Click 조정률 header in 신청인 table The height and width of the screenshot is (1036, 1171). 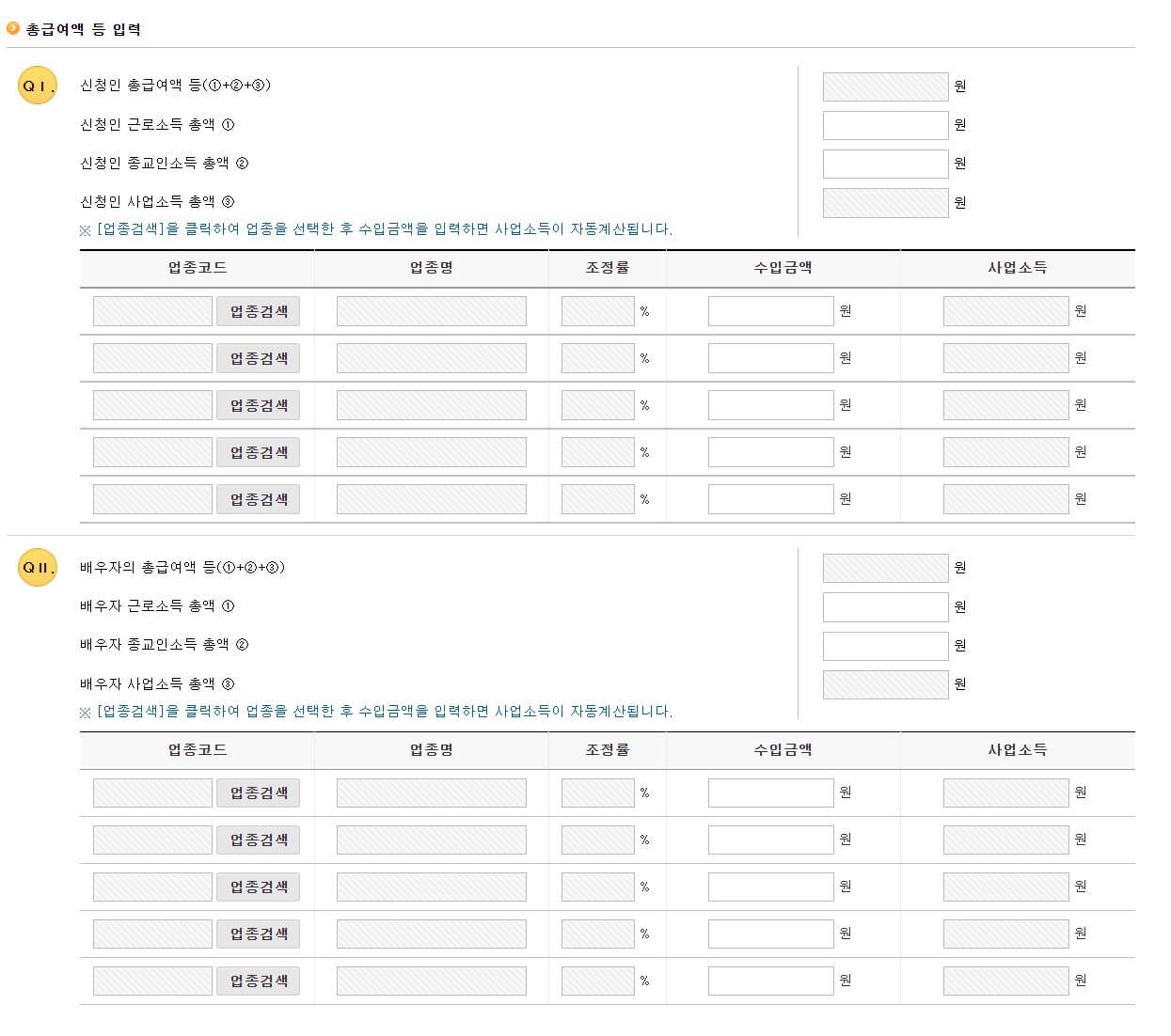[607, 268]
